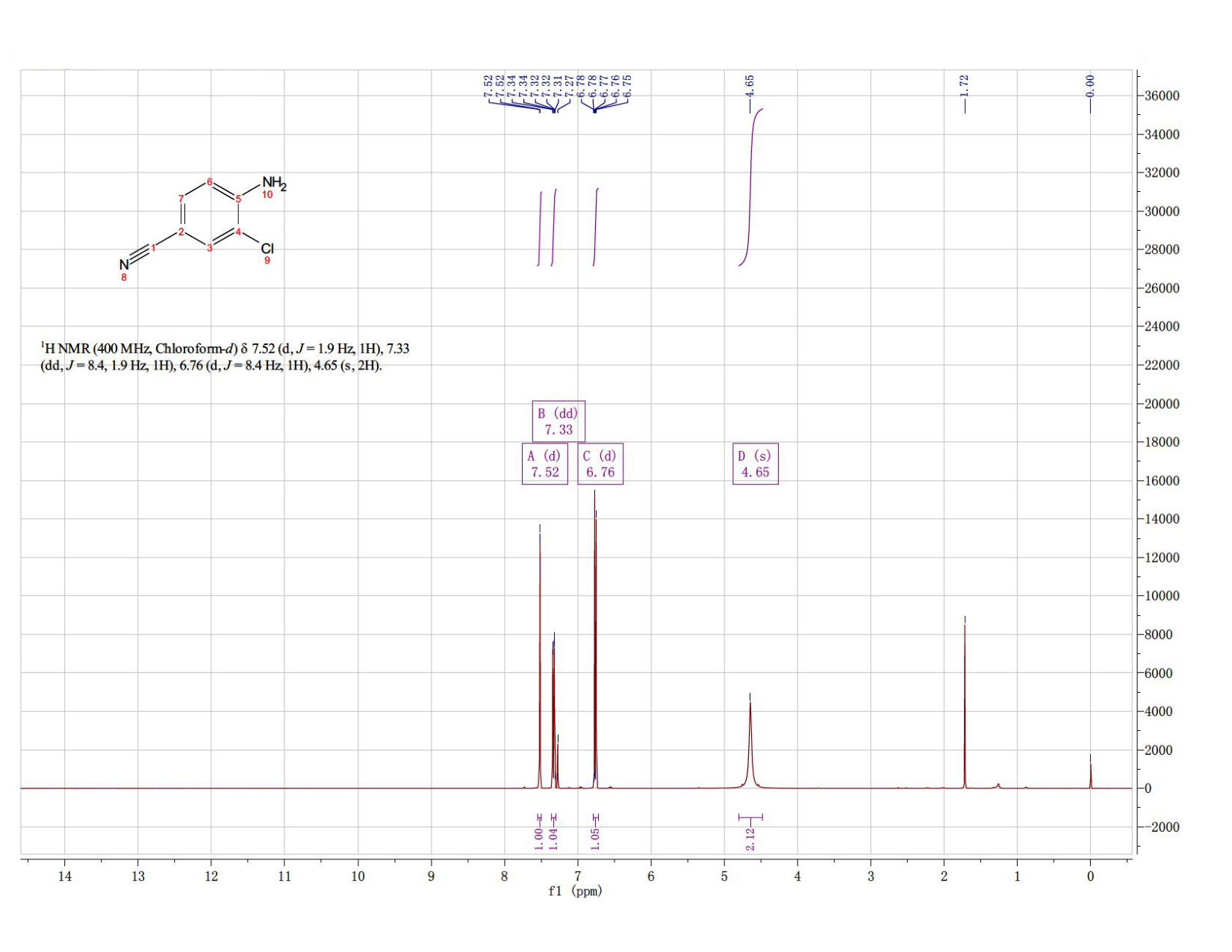Select the 1H NMR report text block
The width and height of the screenshot is (1232, 952).
click(225, 357)
